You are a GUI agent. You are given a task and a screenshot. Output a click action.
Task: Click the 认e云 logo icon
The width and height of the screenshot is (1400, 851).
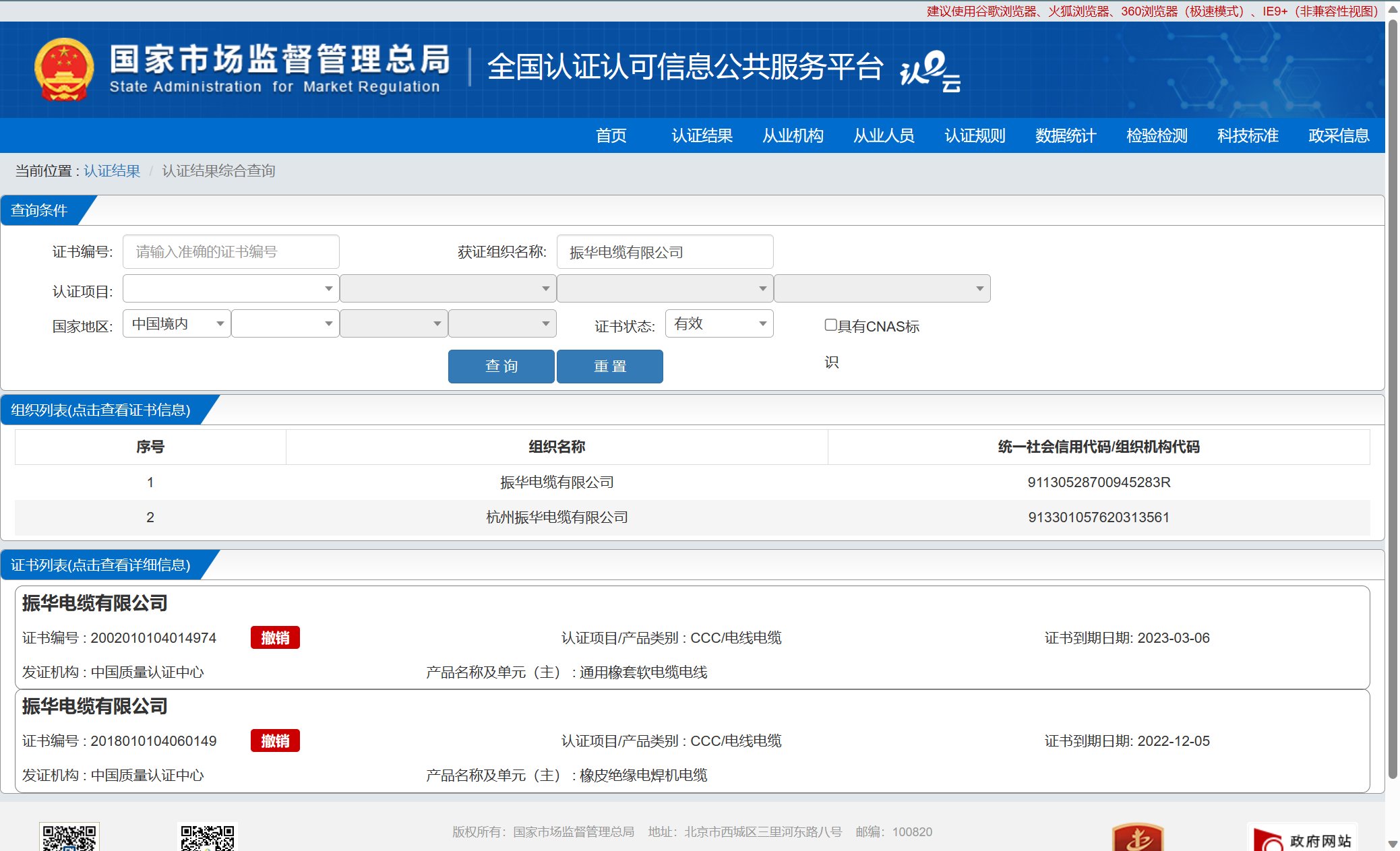pyautogui.click(x=930, y=71)
